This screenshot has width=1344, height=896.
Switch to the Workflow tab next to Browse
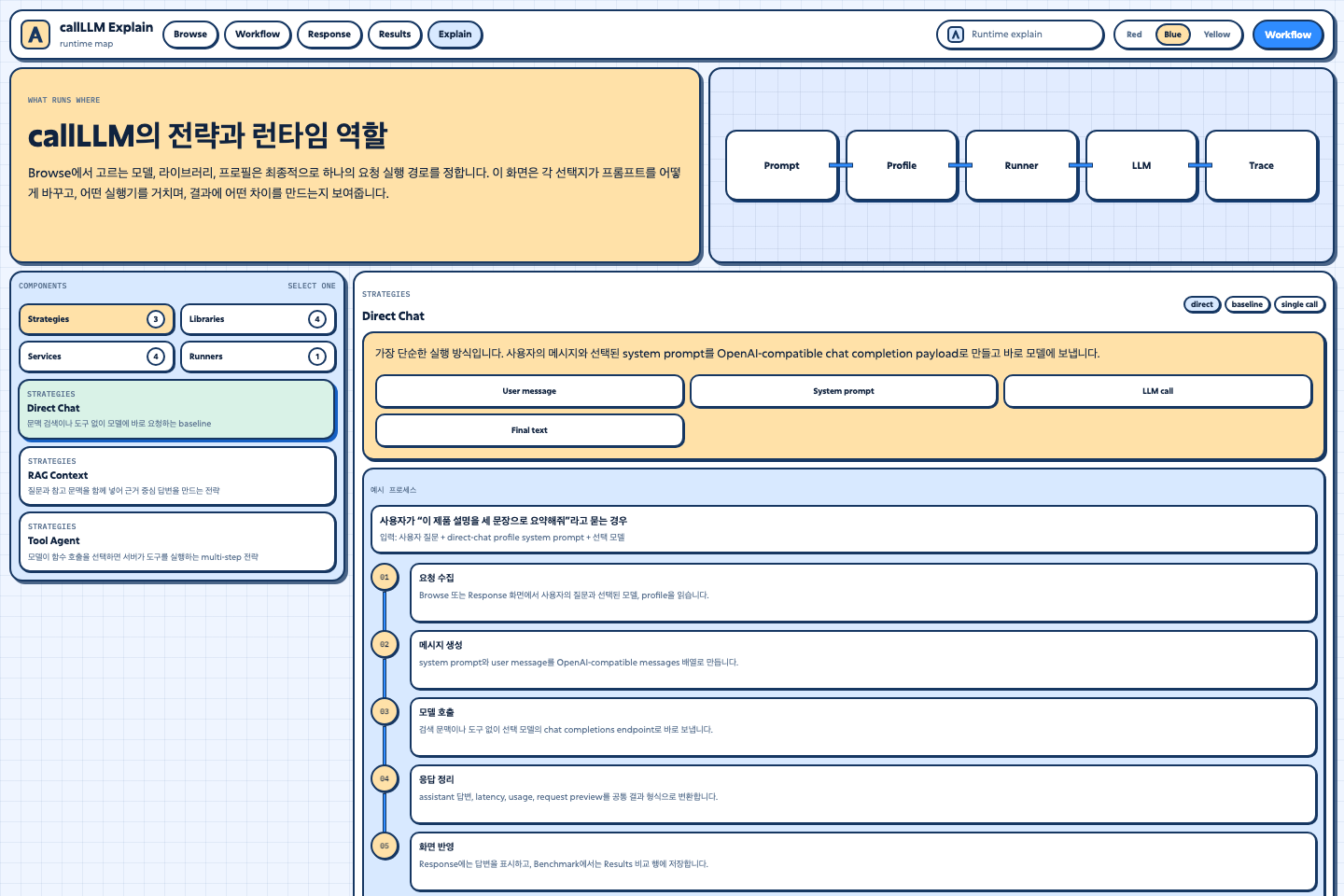tap(258, 35)
